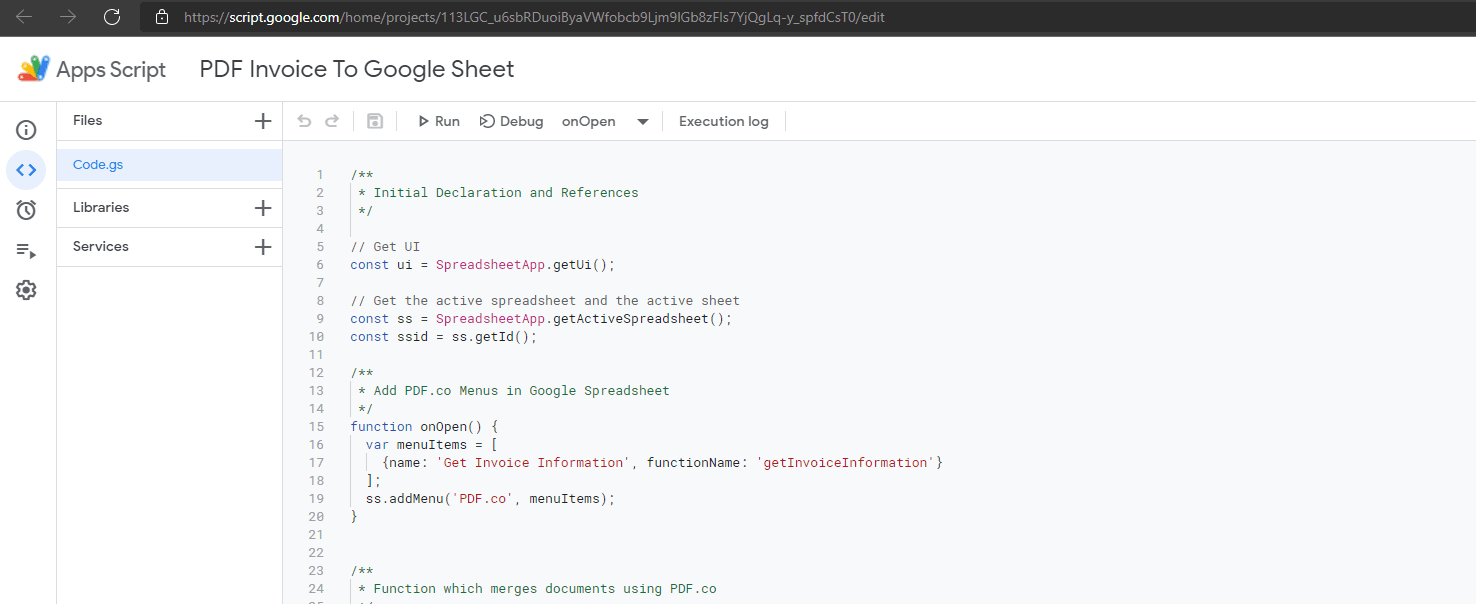Open the Execution log panel
Image resolution: width=1476 pixels, height=604 pixels.
(723, 121)
